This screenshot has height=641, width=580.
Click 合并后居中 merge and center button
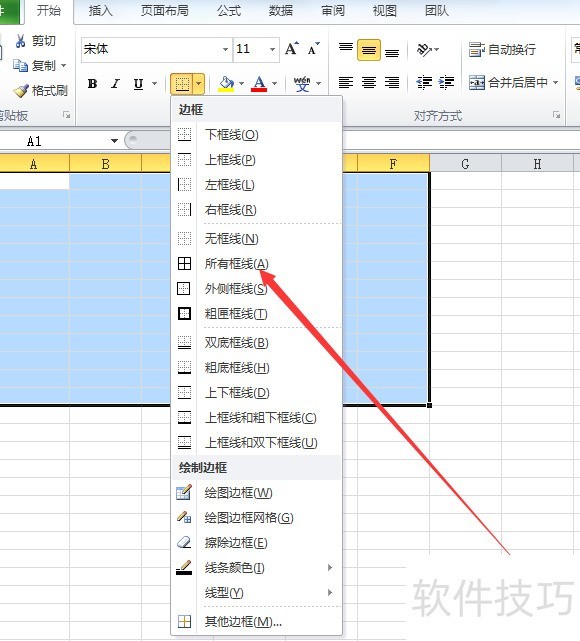click(x=513, y=83)
